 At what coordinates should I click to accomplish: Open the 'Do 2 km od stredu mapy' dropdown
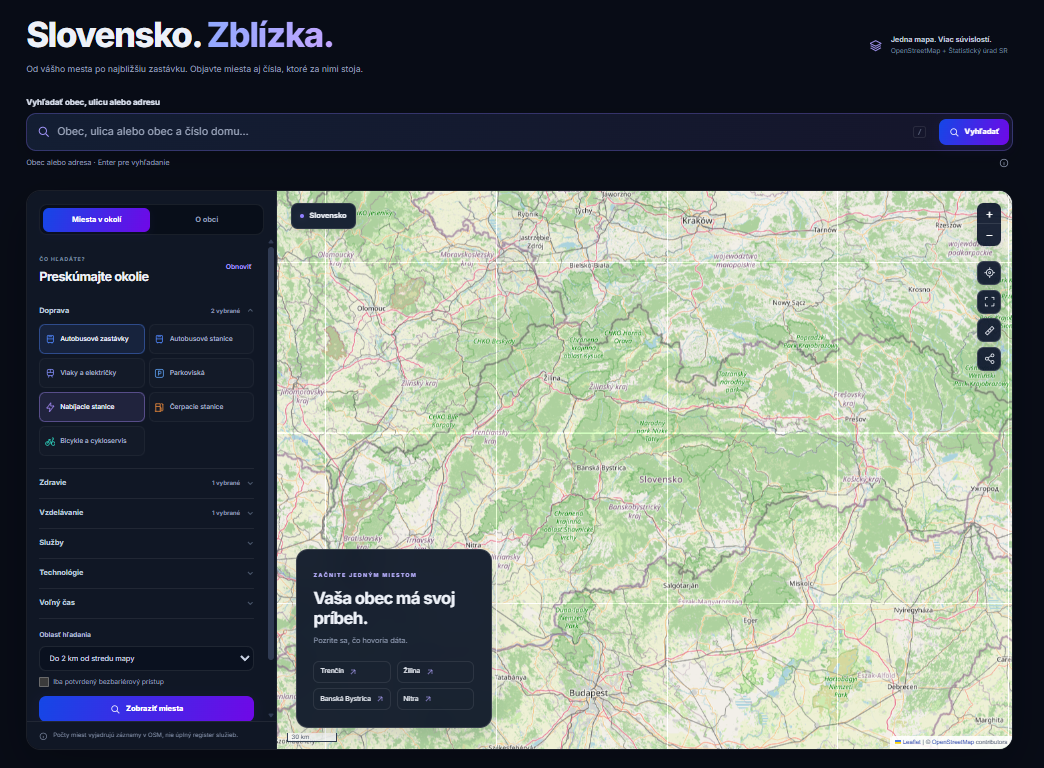(x=146, y=658)
